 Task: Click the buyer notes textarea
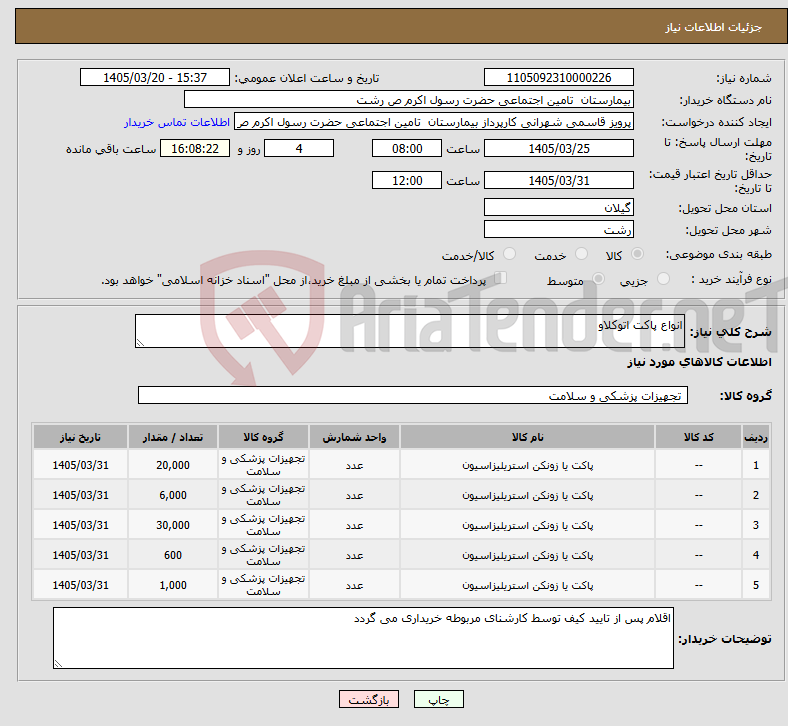coord(363,638)
